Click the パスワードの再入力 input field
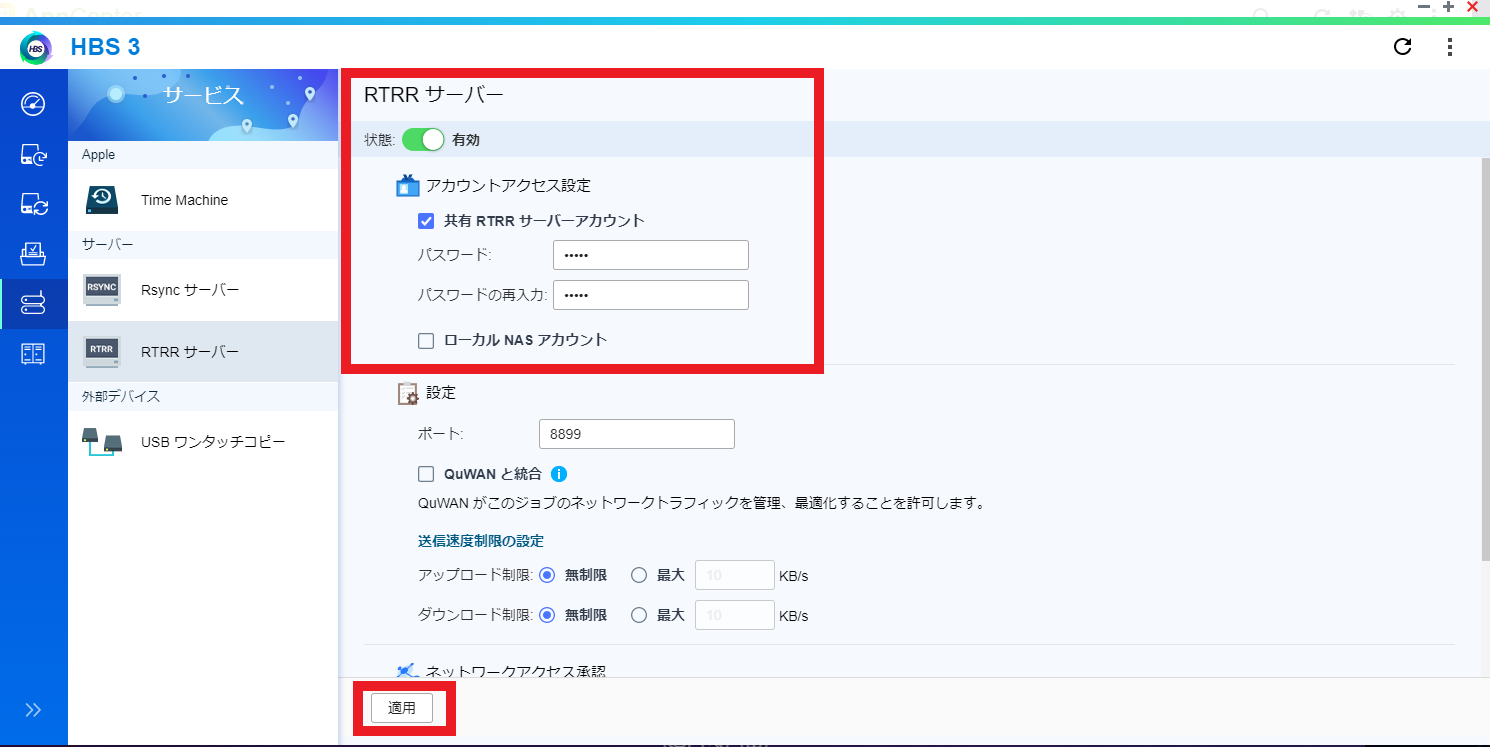Image resolution: width=1490 pixels, height=747 pixels. pyautogui.click(x=651, y=295)
